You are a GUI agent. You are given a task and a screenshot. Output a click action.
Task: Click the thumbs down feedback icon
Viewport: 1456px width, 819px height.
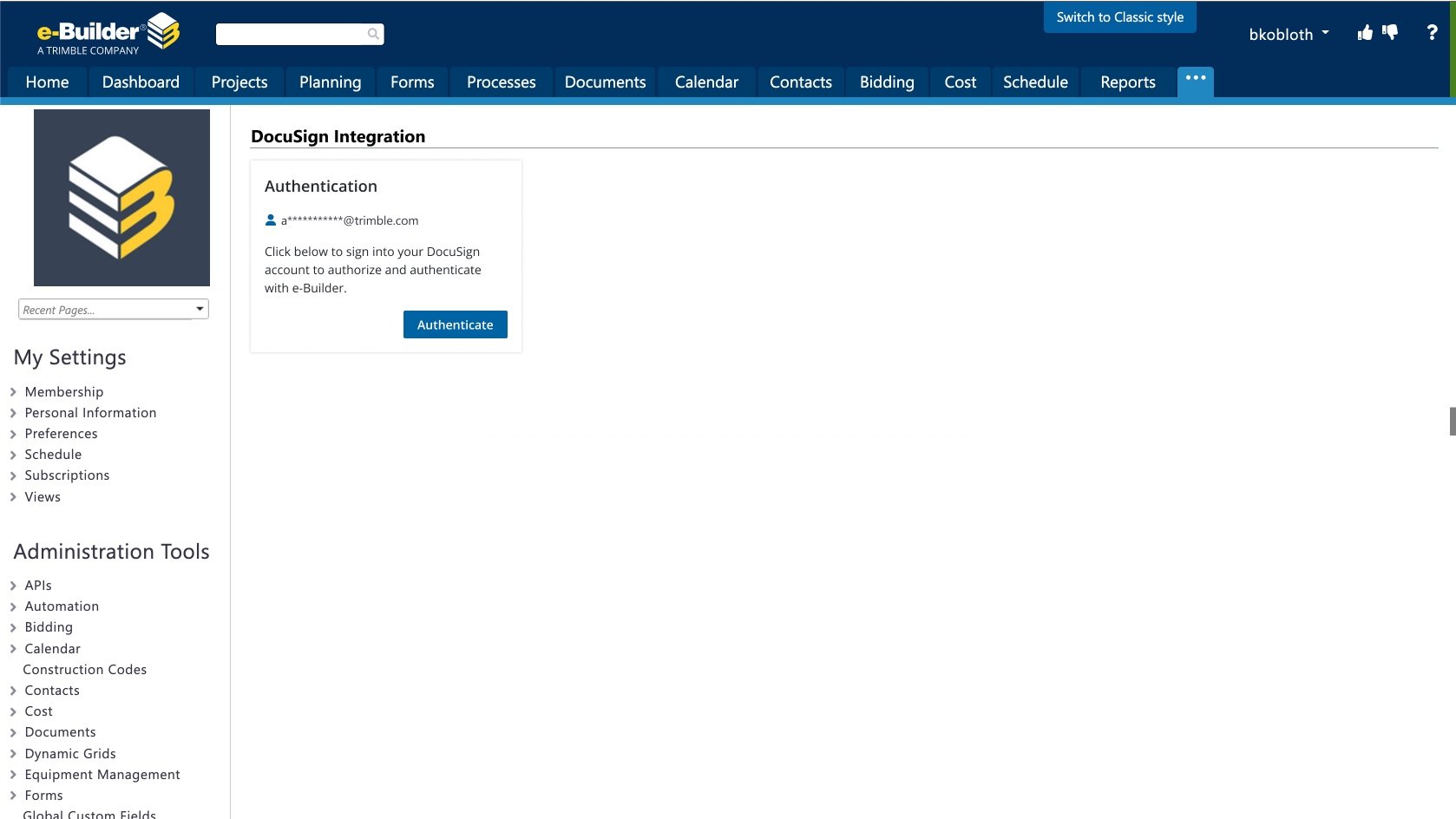click(x=1390, y=33)
